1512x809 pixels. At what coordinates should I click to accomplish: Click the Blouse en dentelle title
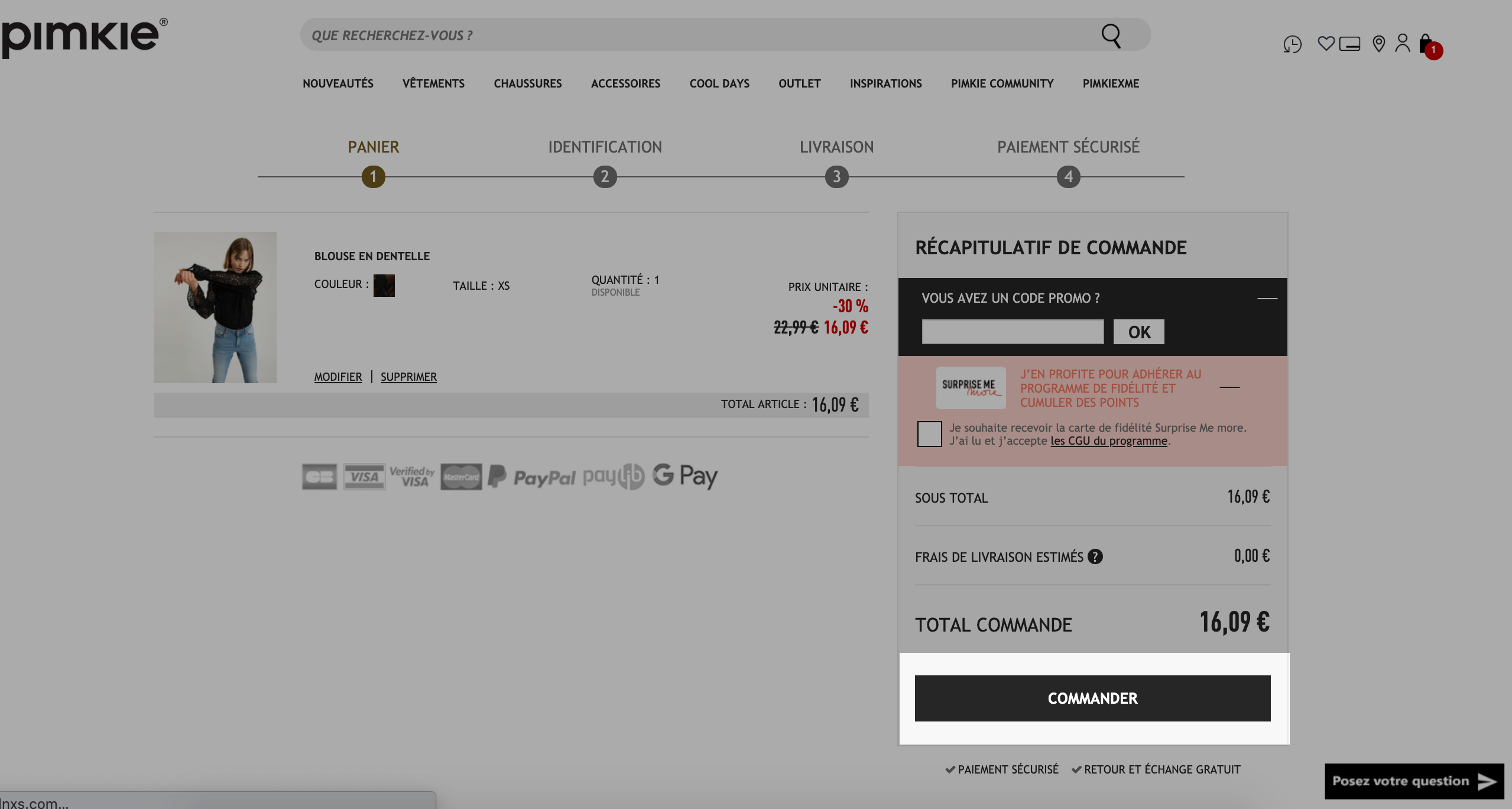372,256
